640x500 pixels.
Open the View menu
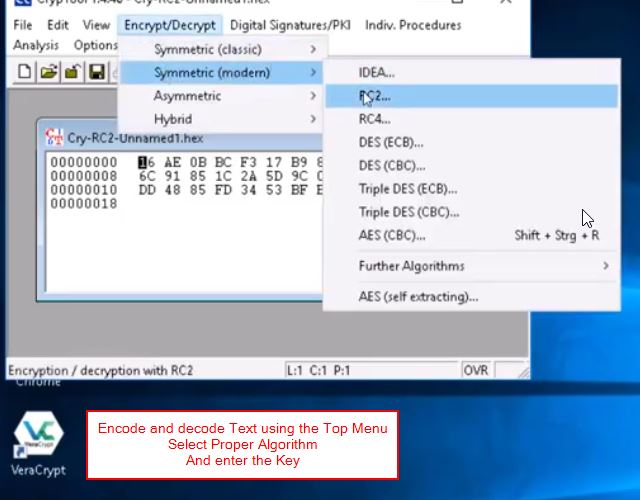pyautogui.click(x=96, y=25)
